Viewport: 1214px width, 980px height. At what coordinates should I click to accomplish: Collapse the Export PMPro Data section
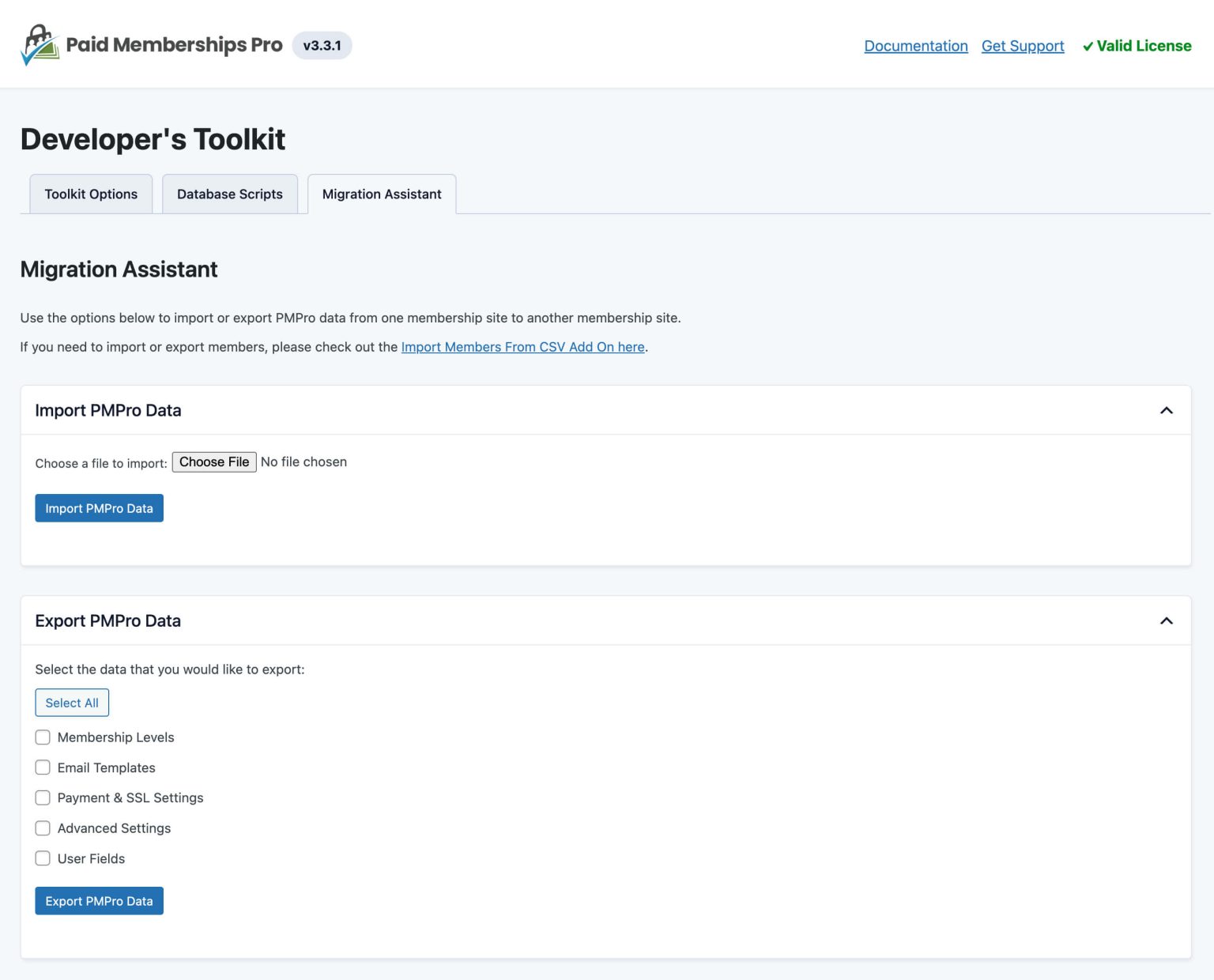1167,621
